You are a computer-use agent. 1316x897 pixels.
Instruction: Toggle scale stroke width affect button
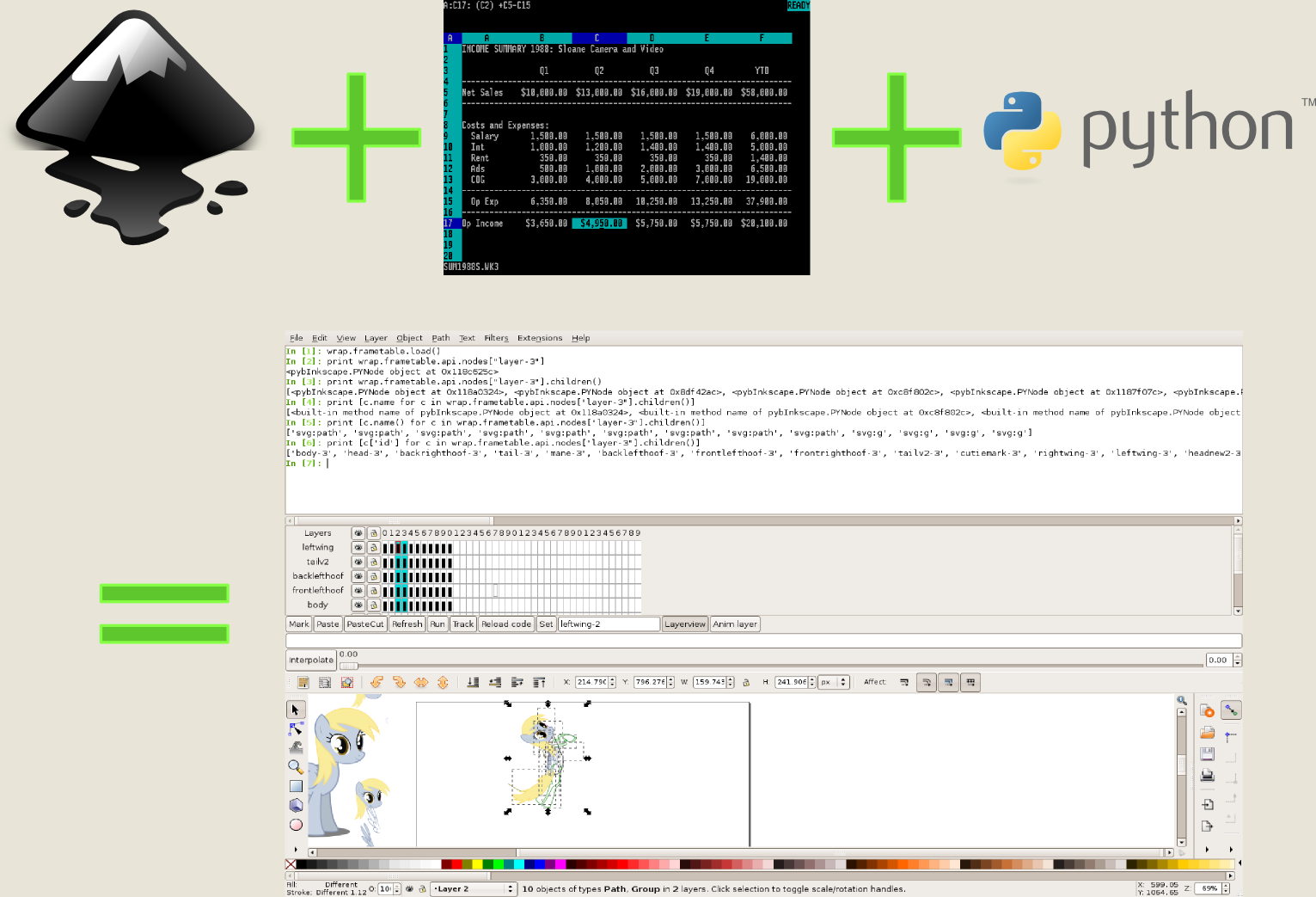tap(904, 682)
